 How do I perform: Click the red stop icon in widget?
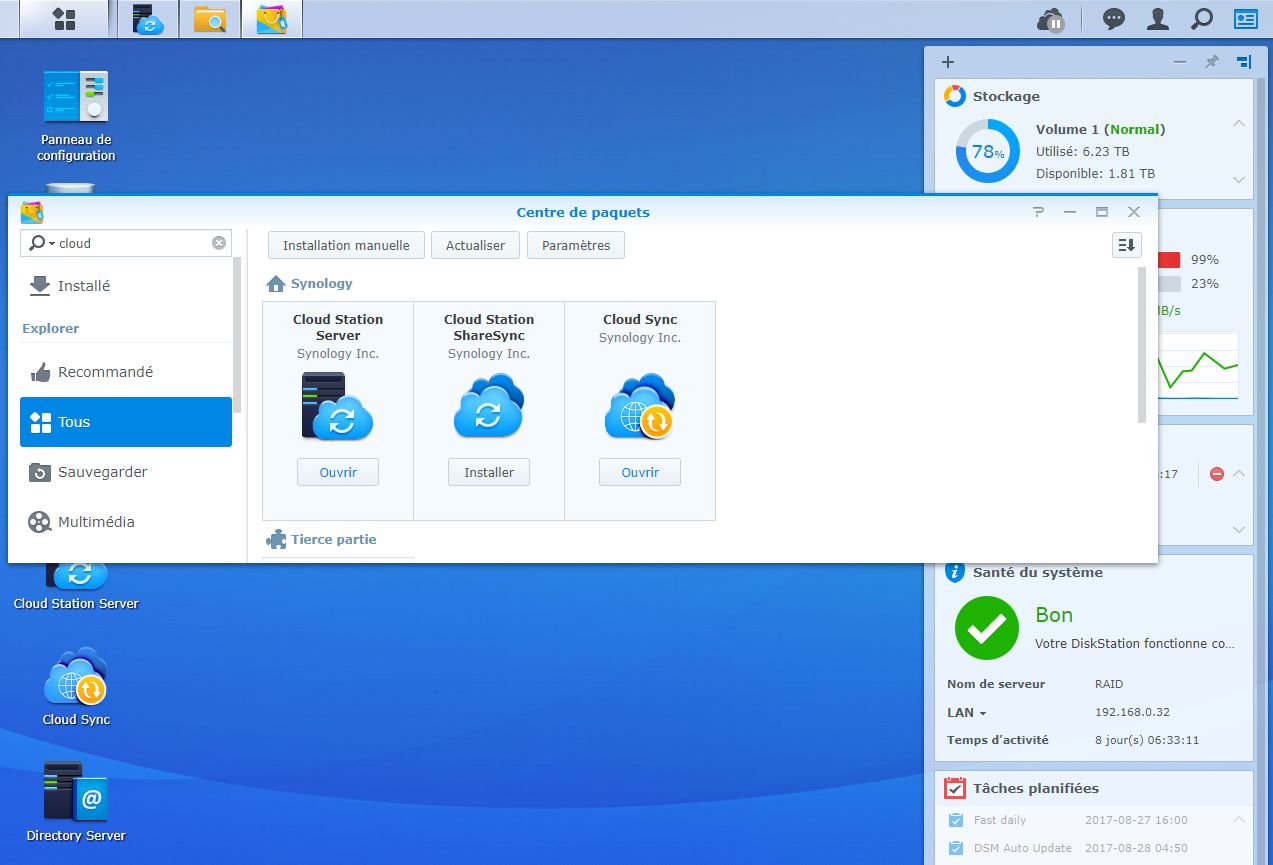pyautogui.click(x=1217, y=474)
